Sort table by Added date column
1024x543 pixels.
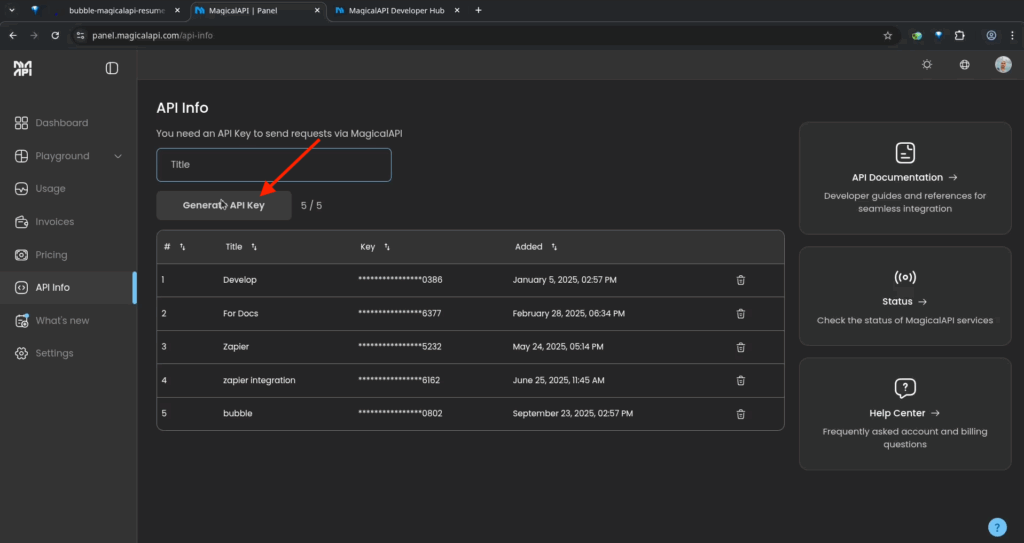[x=554, y=247]
